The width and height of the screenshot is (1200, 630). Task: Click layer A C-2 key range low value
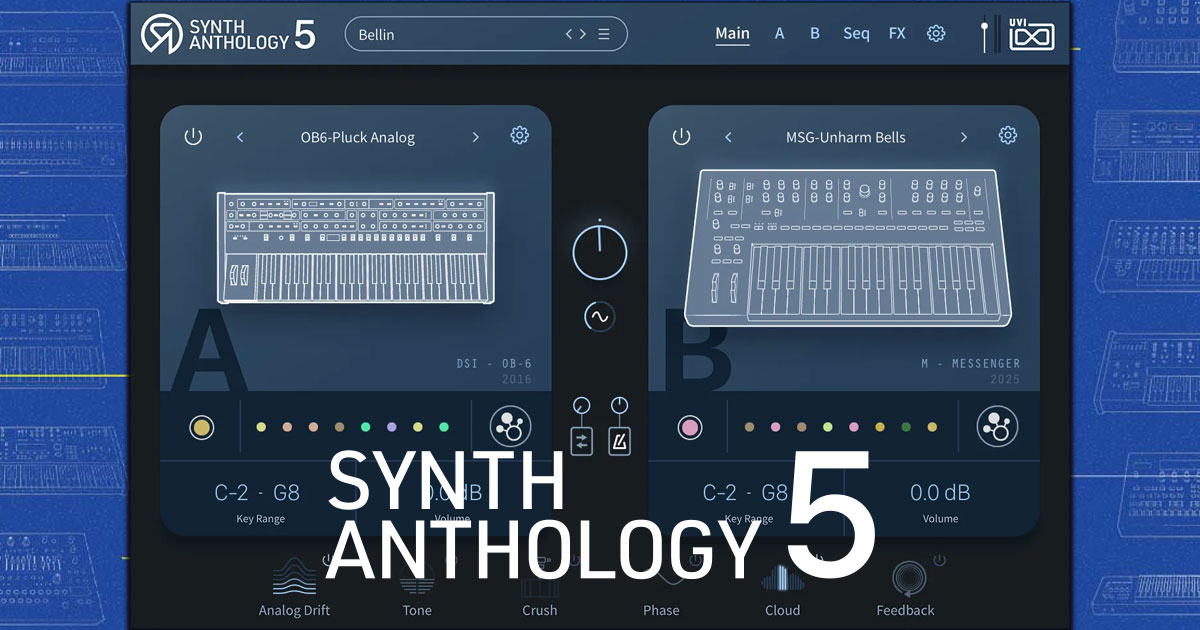231,493
